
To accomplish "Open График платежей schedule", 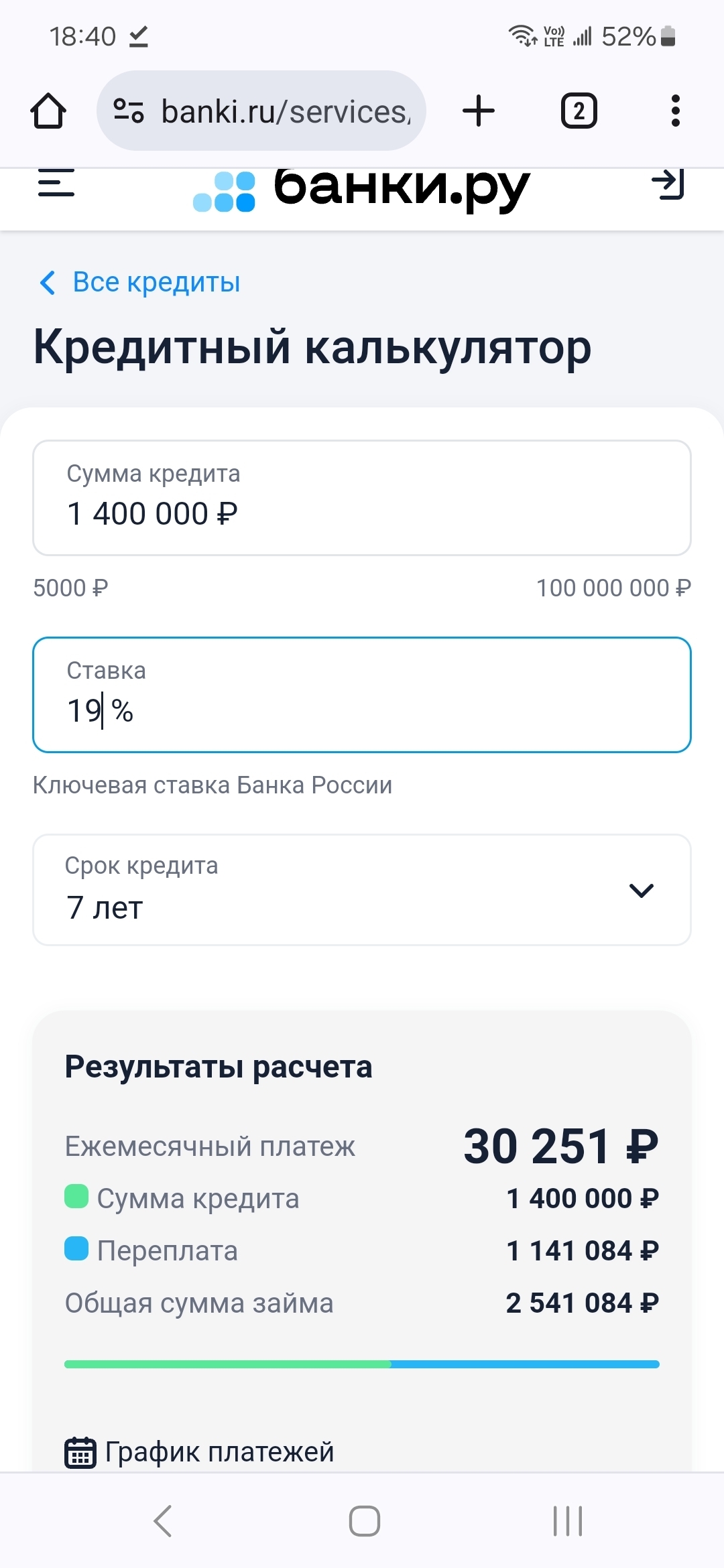I will coord(219,1452).
